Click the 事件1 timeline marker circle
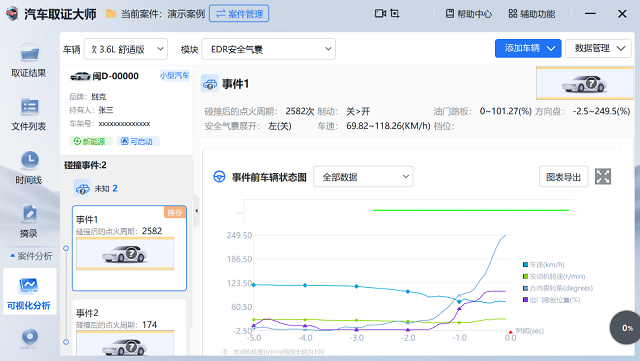The image size is (640, 361). pos(66,248)
